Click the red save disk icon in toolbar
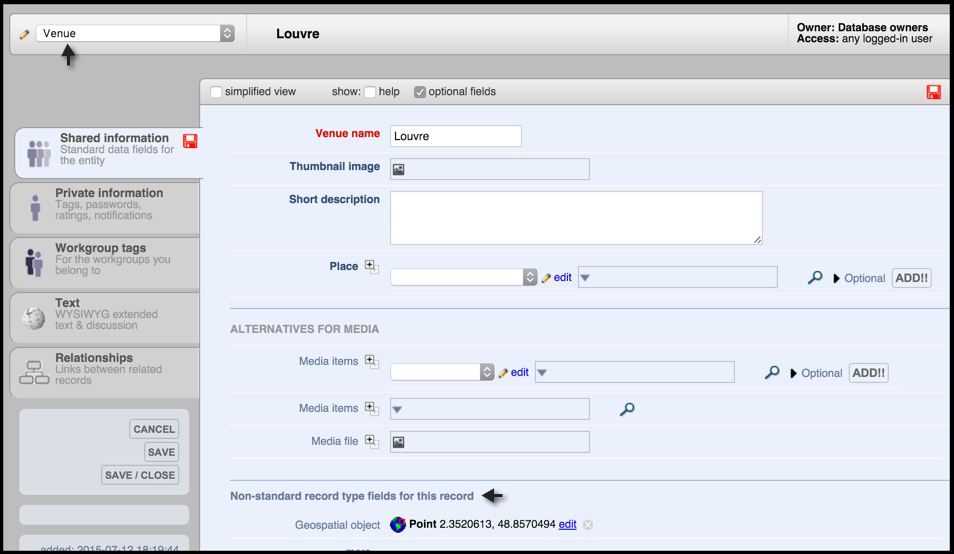This screenshot has width=954, height=554. [933, 92]
